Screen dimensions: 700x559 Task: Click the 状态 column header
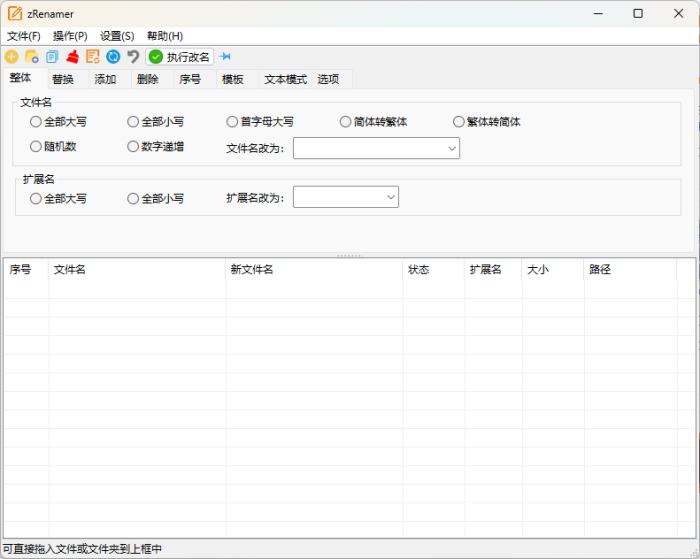coord(433,269)
